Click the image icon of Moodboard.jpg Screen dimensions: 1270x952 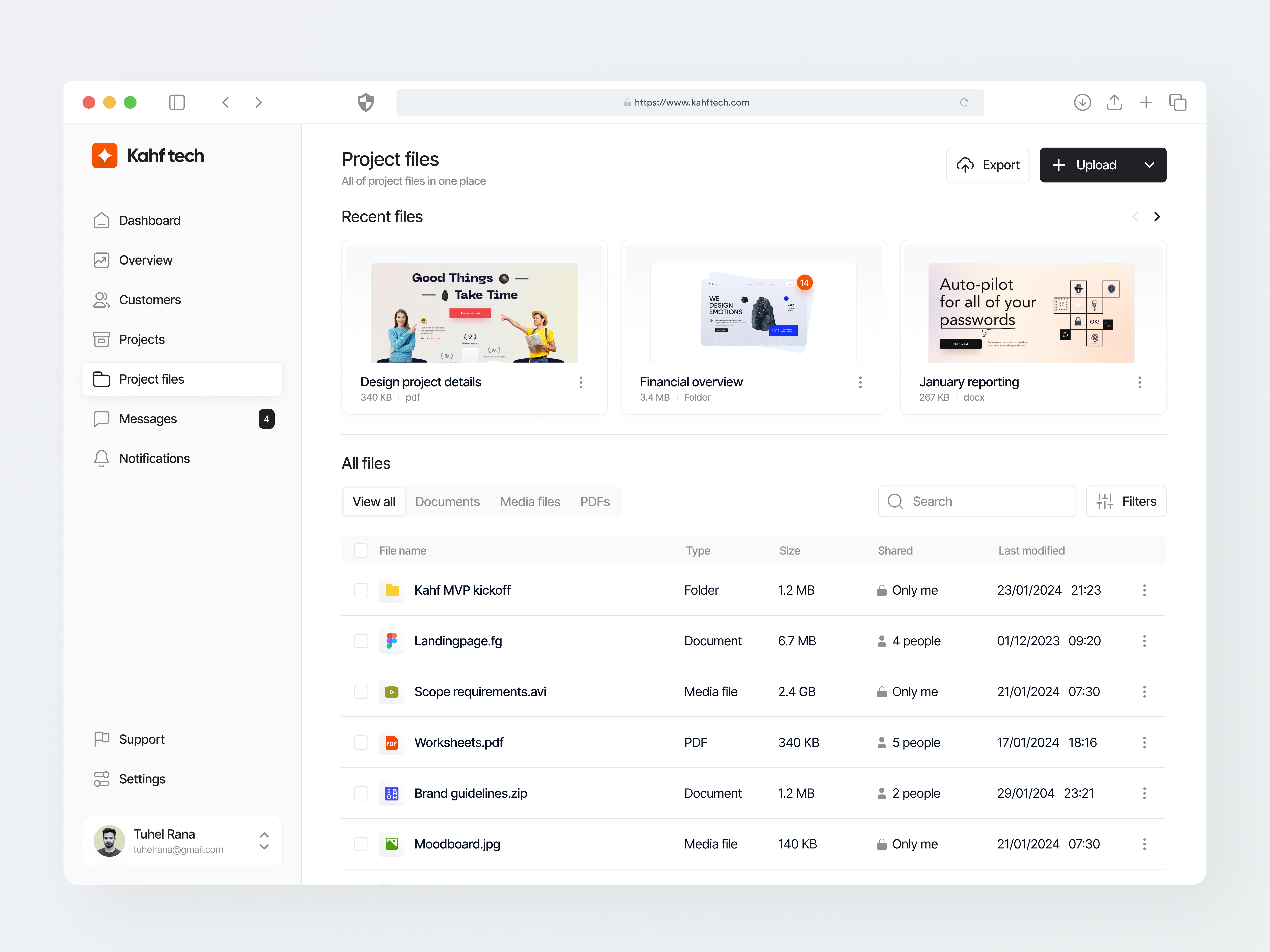pyautogui.click(x=392, y=844)
